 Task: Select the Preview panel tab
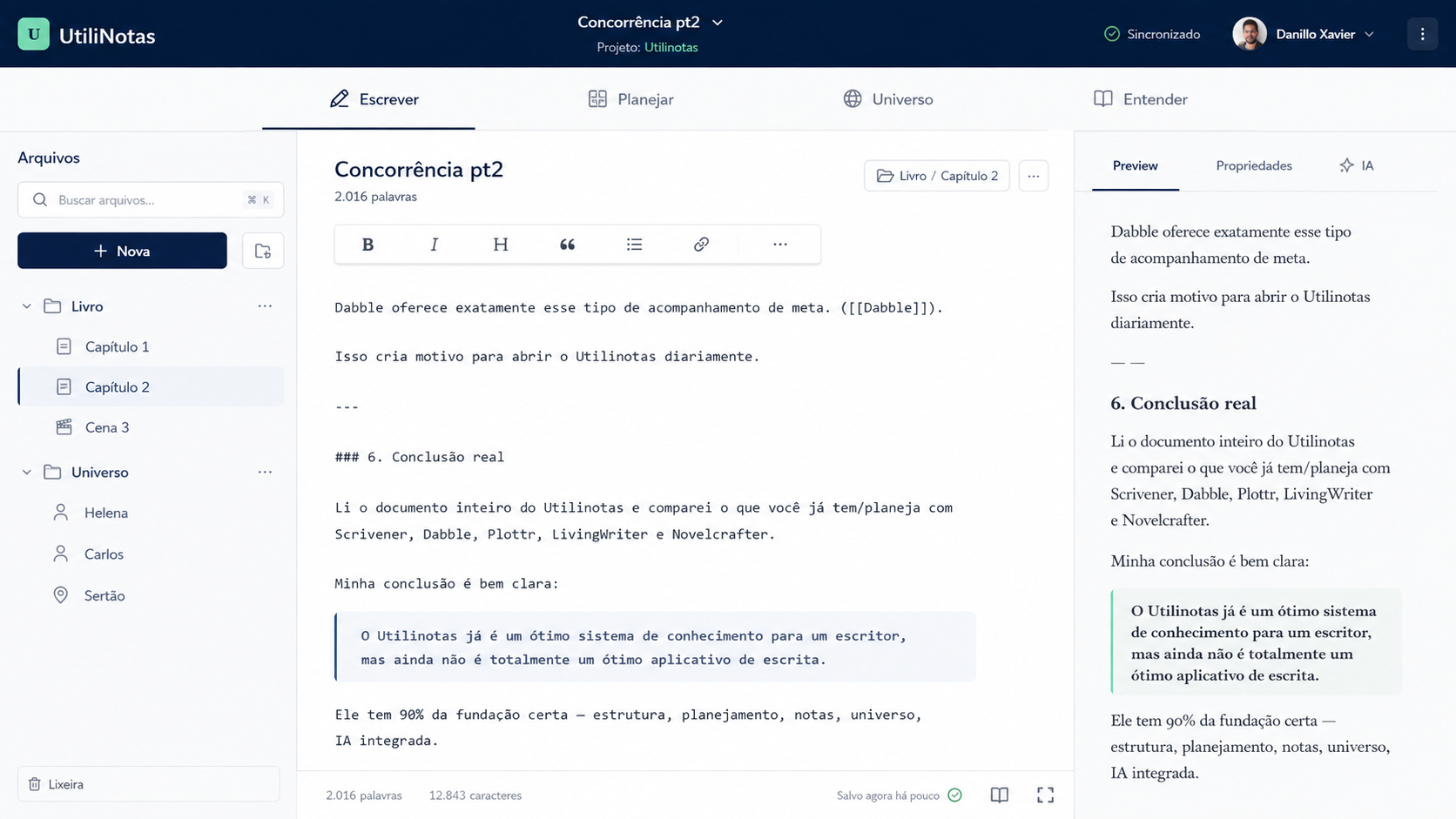pos(1136,165)
